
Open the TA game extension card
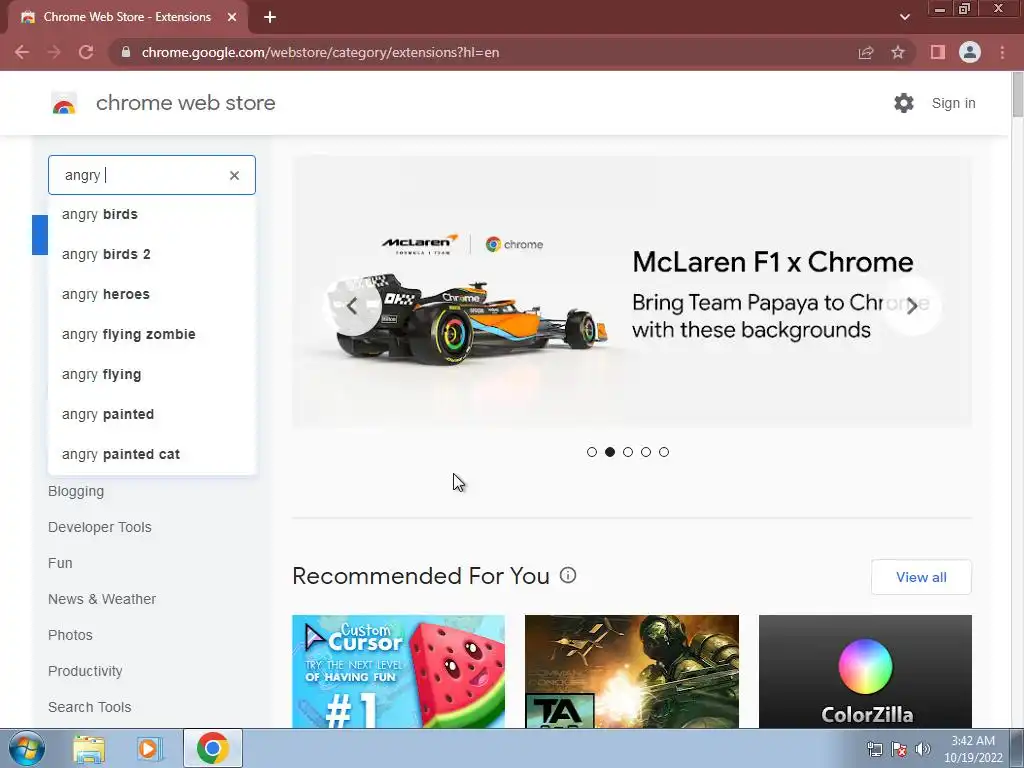(x=632, y=671)
